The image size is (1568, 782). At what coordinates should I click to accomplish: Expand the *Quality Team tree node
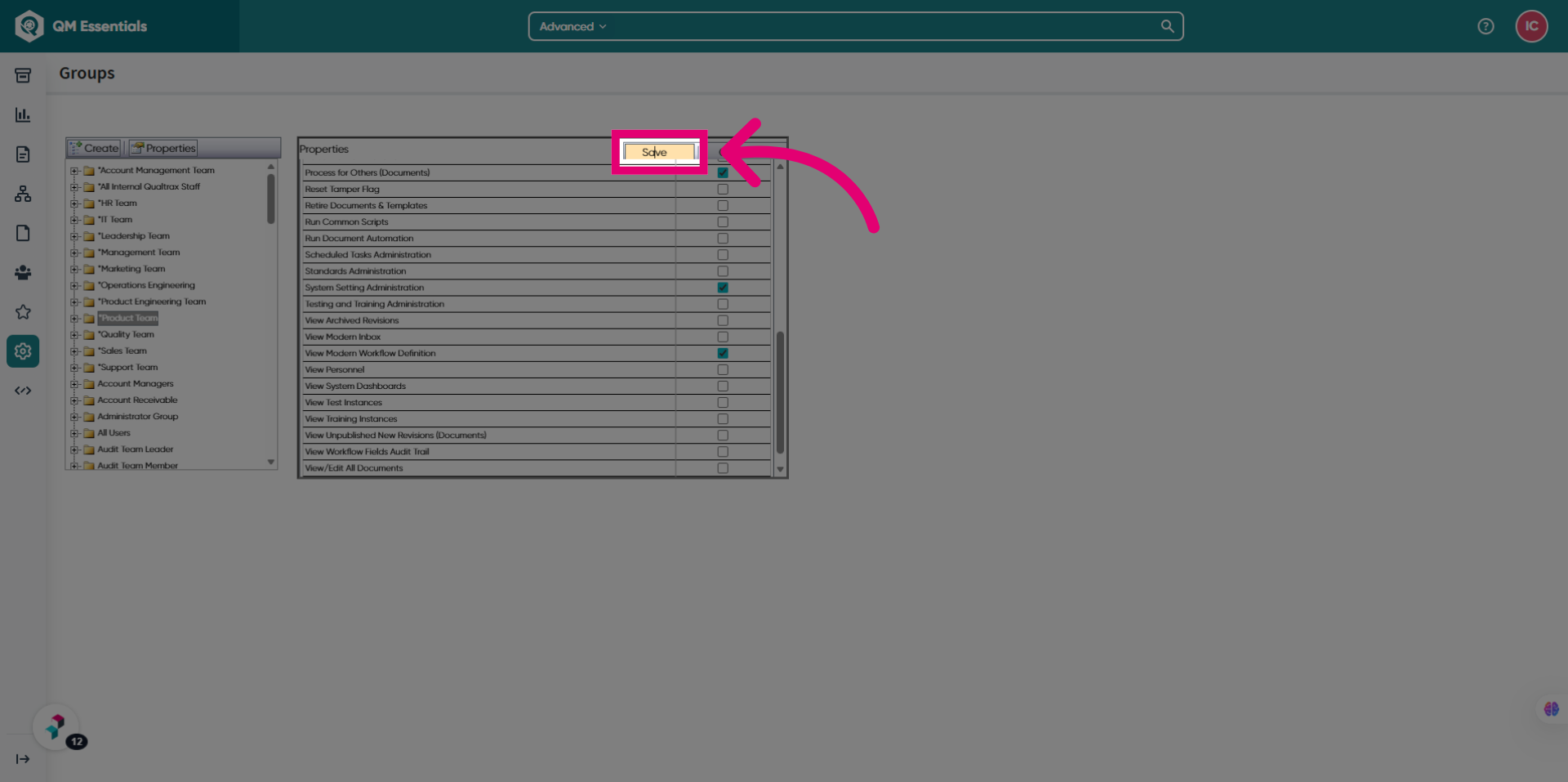[74, 335]
